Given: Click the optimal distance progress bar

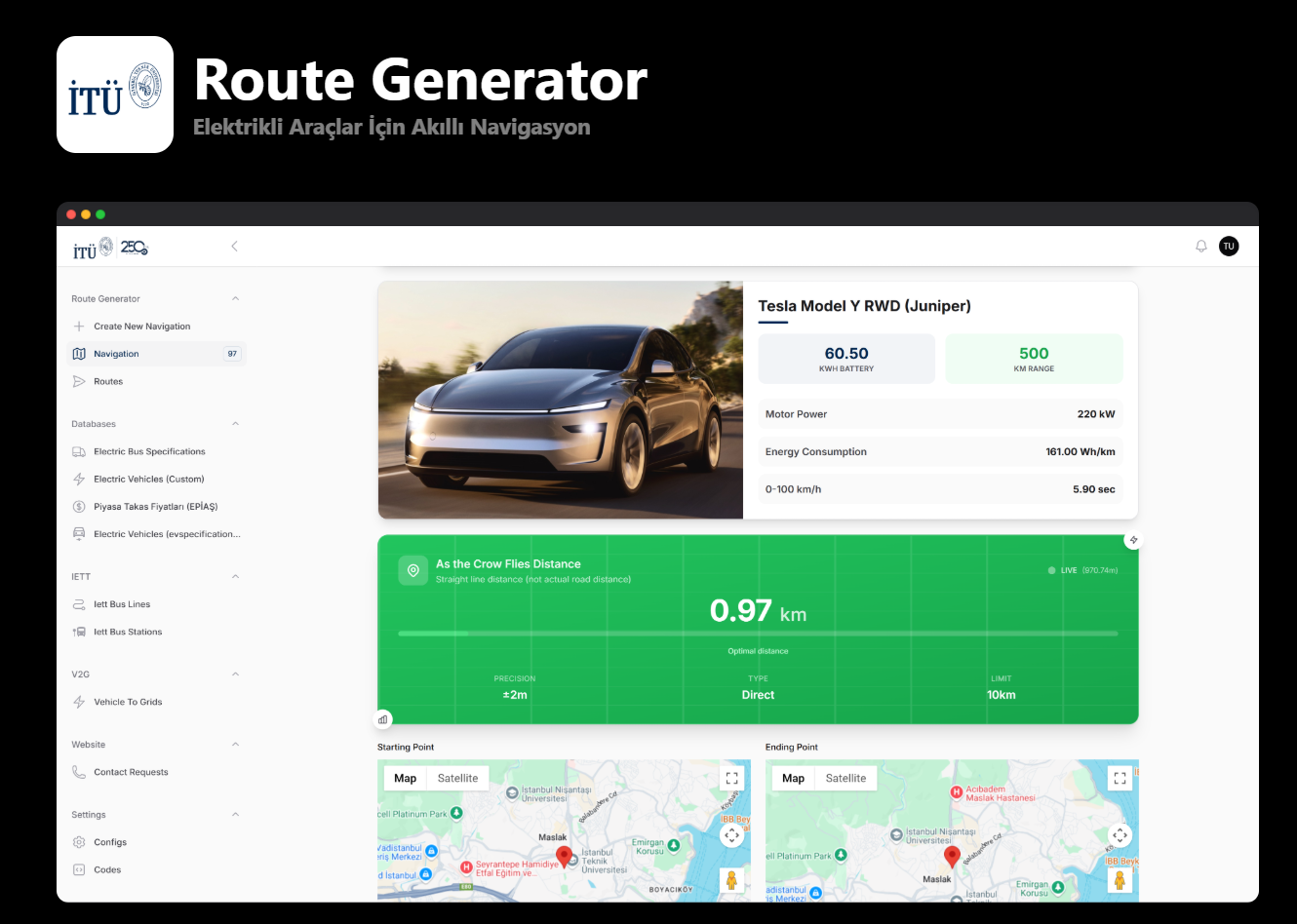Looking at the screenshot, I should [x=758, y=633].
